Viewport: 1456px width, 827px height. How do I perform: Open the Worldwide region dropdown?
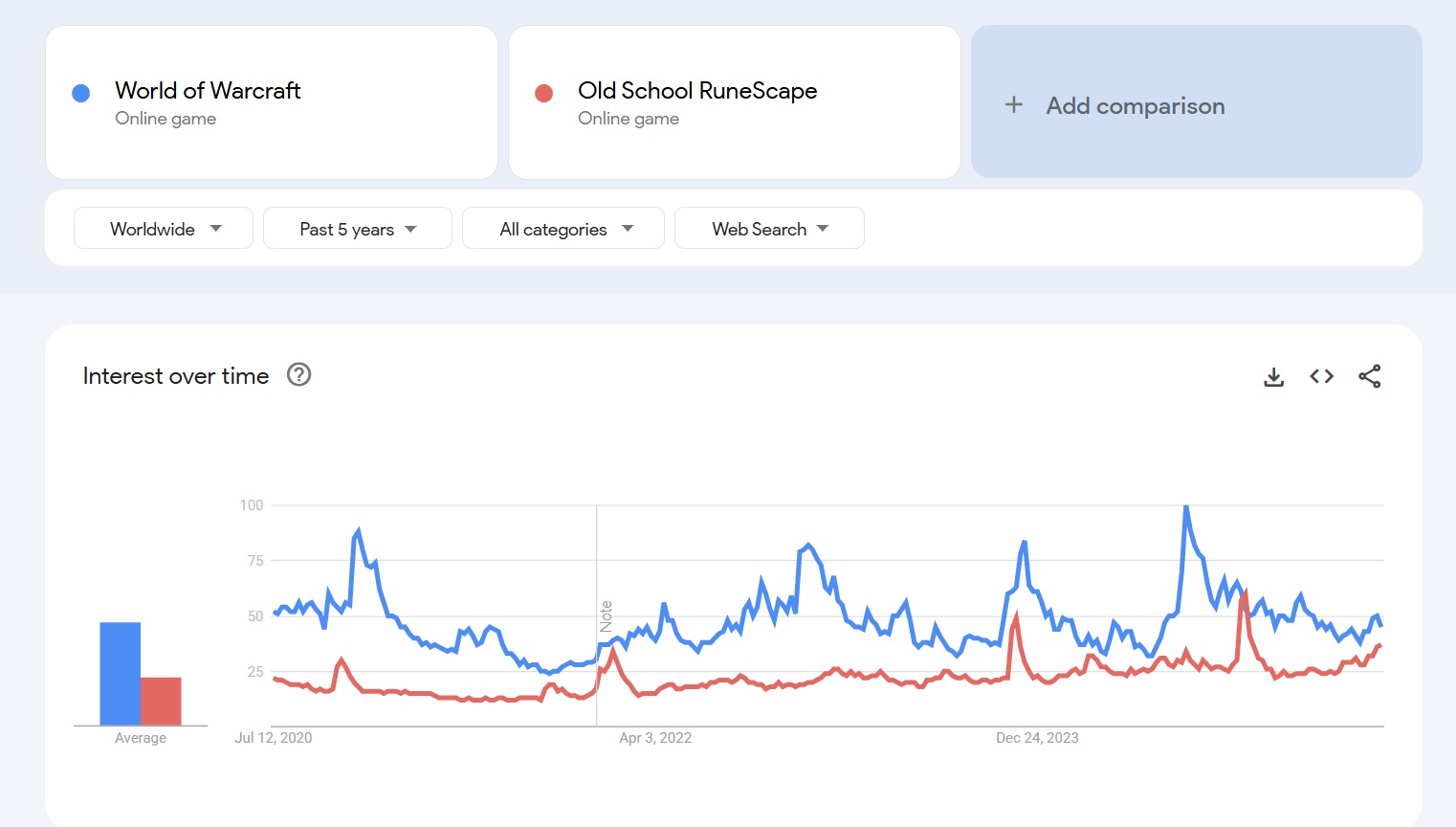coord(164,228)
